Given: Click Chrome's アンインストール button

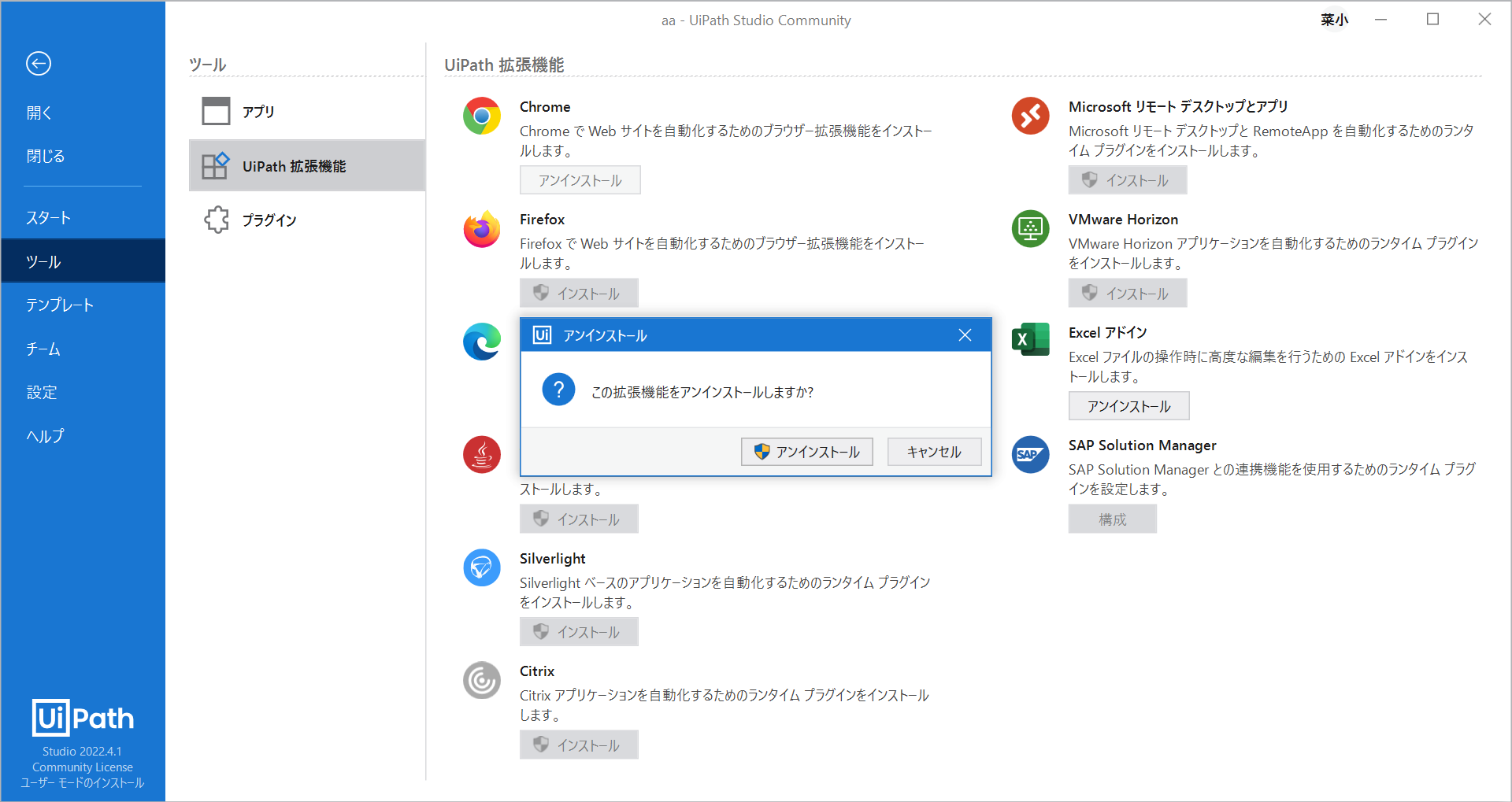Looking at the screenshot, I should (x=580, y=180).
